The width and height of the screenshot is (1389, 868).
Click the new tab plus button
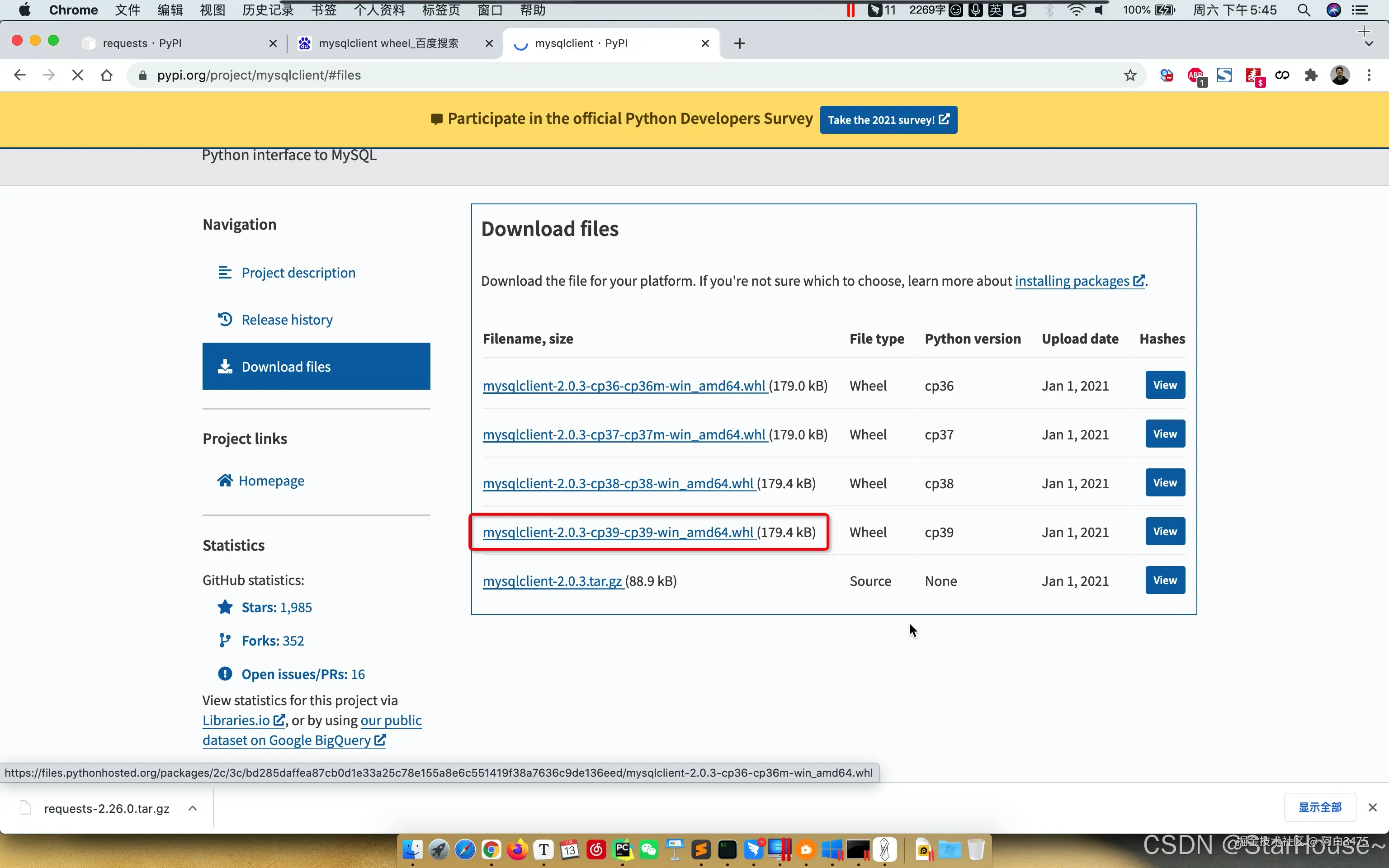[739, 44]
